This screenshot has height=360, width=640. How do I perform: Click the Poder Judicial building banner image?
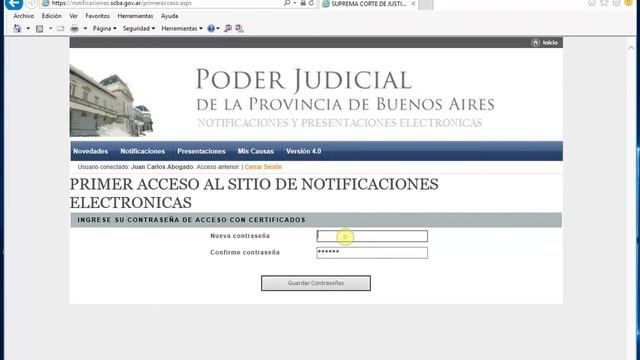point(111,101)
